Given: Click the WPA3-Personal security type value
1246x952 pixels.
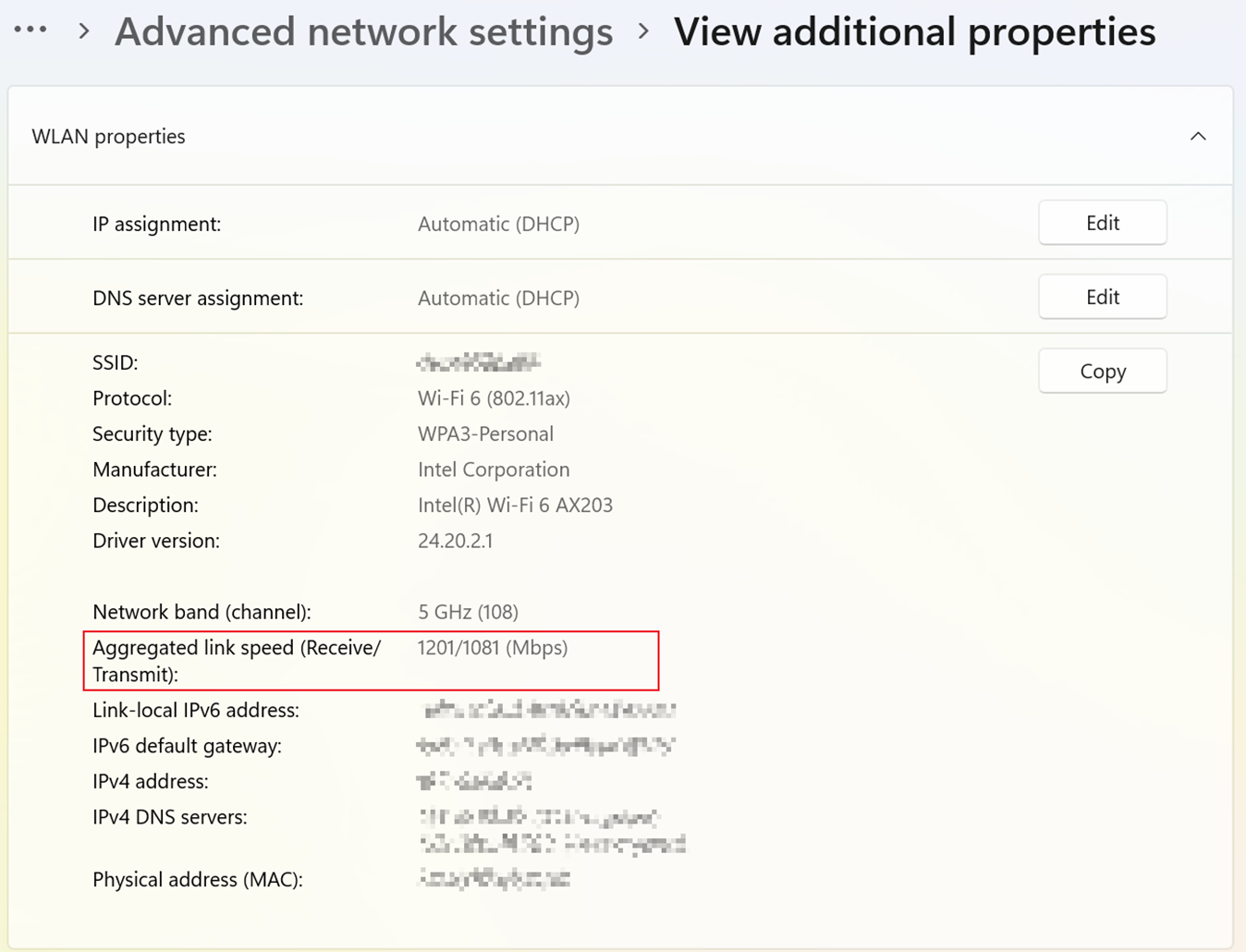Looking at the screenshot, I should coord(485,433).
